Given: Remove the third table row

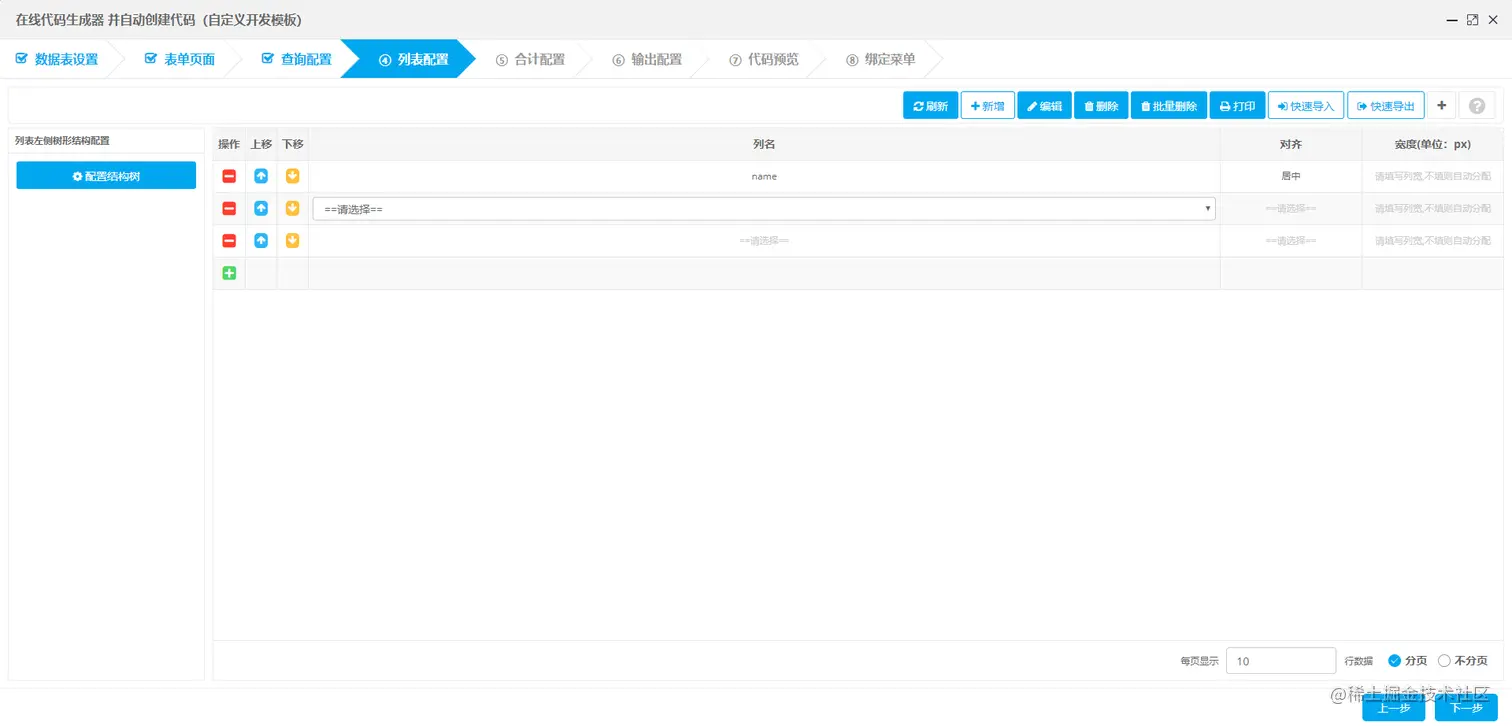Looking at the screenshot, I should (229, 240).
